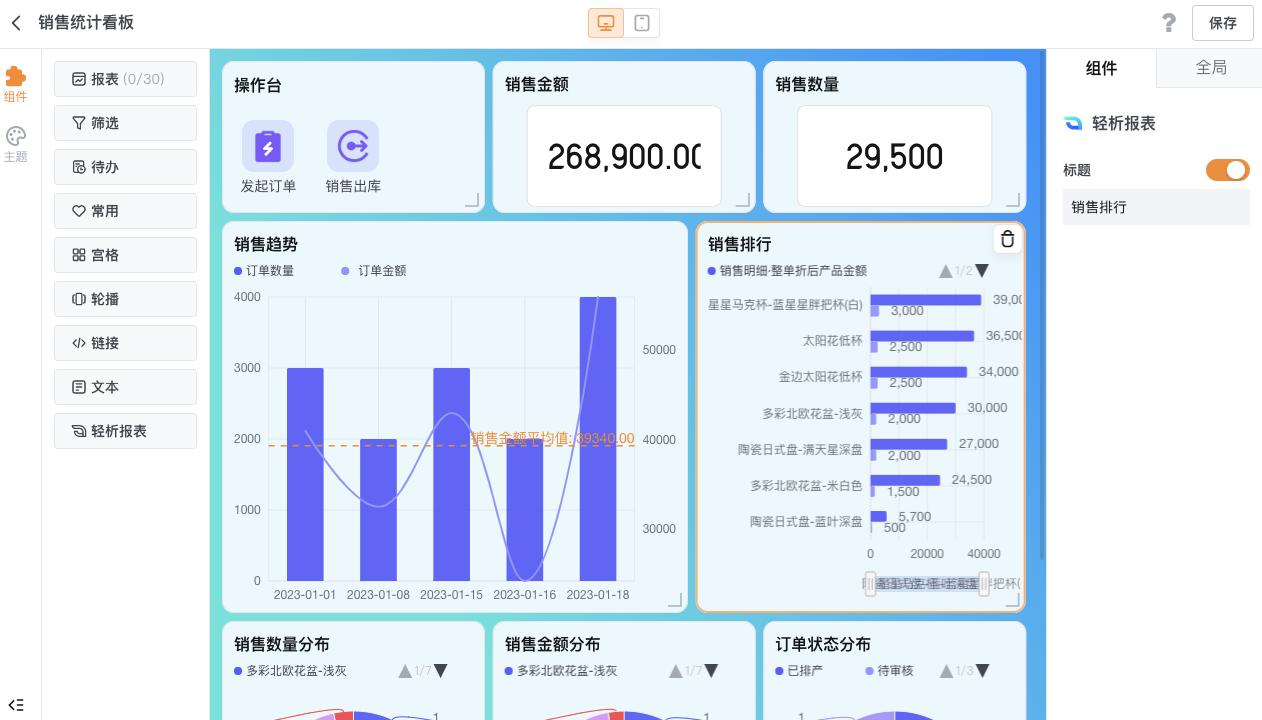Previous legend page in 销售数量分布
This screenshot has width=1262, height=720.
(404, 671)
